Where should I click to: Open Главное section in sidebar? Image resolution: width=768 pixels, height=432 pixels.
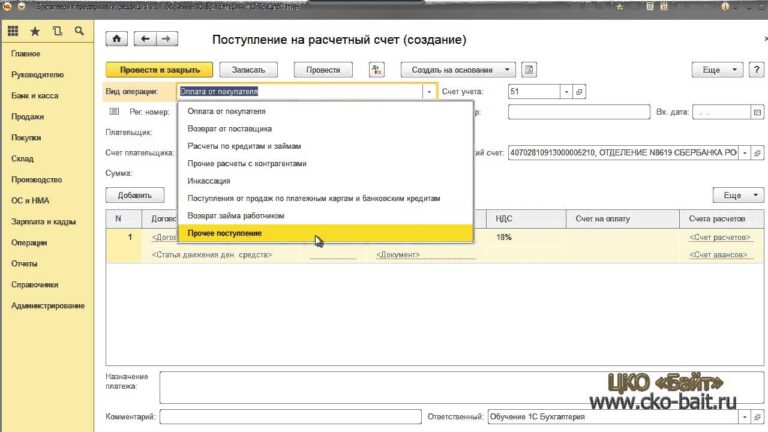pyautogui.click(x=25, y=53)
